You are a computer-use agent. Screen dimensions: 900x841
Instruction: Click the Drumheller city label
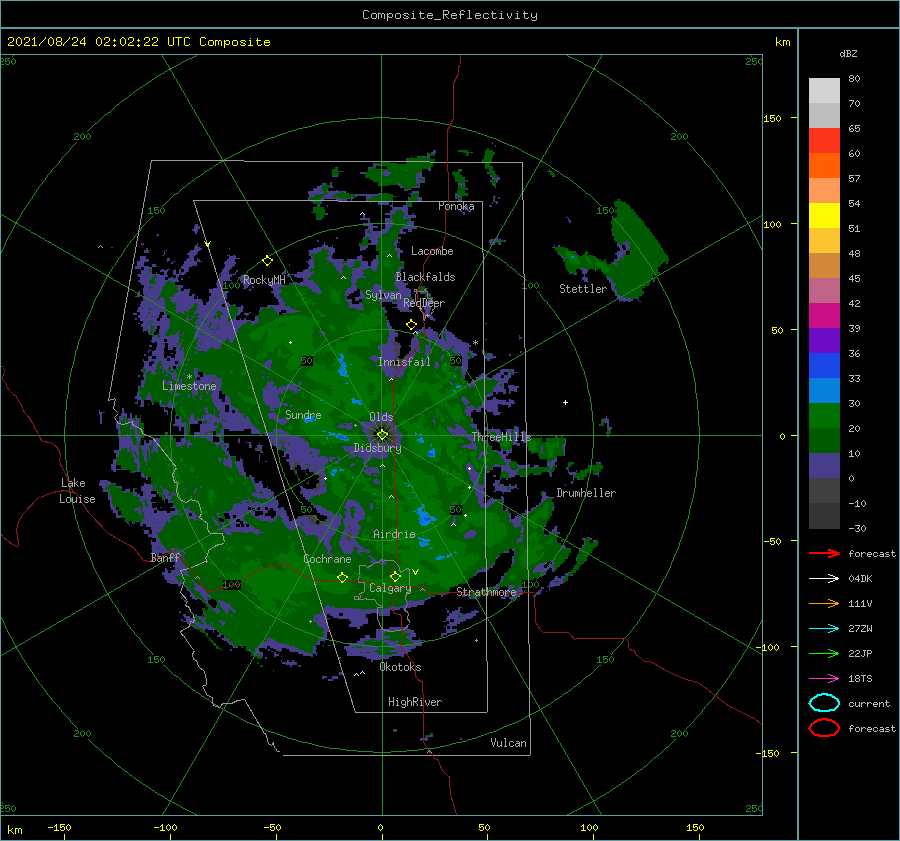point(586,493)
